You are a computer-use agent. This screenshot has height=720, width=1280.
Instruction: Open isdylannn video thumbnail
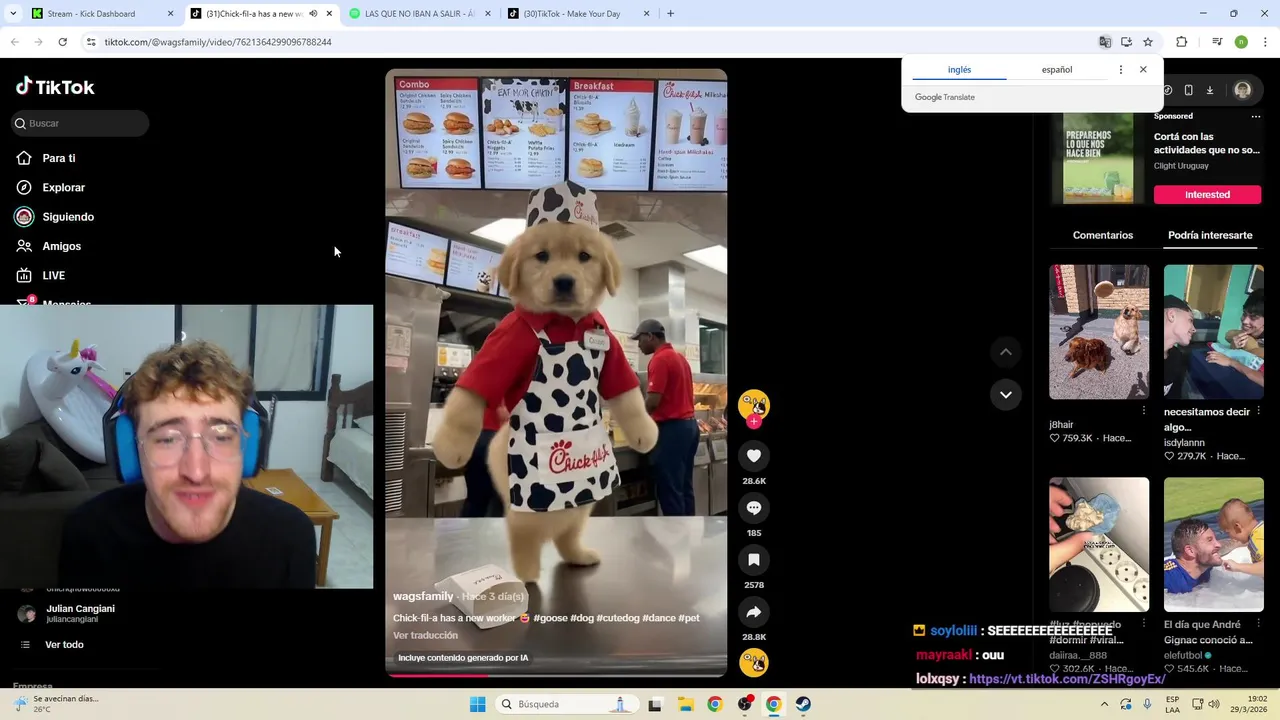click(1214, 332)
